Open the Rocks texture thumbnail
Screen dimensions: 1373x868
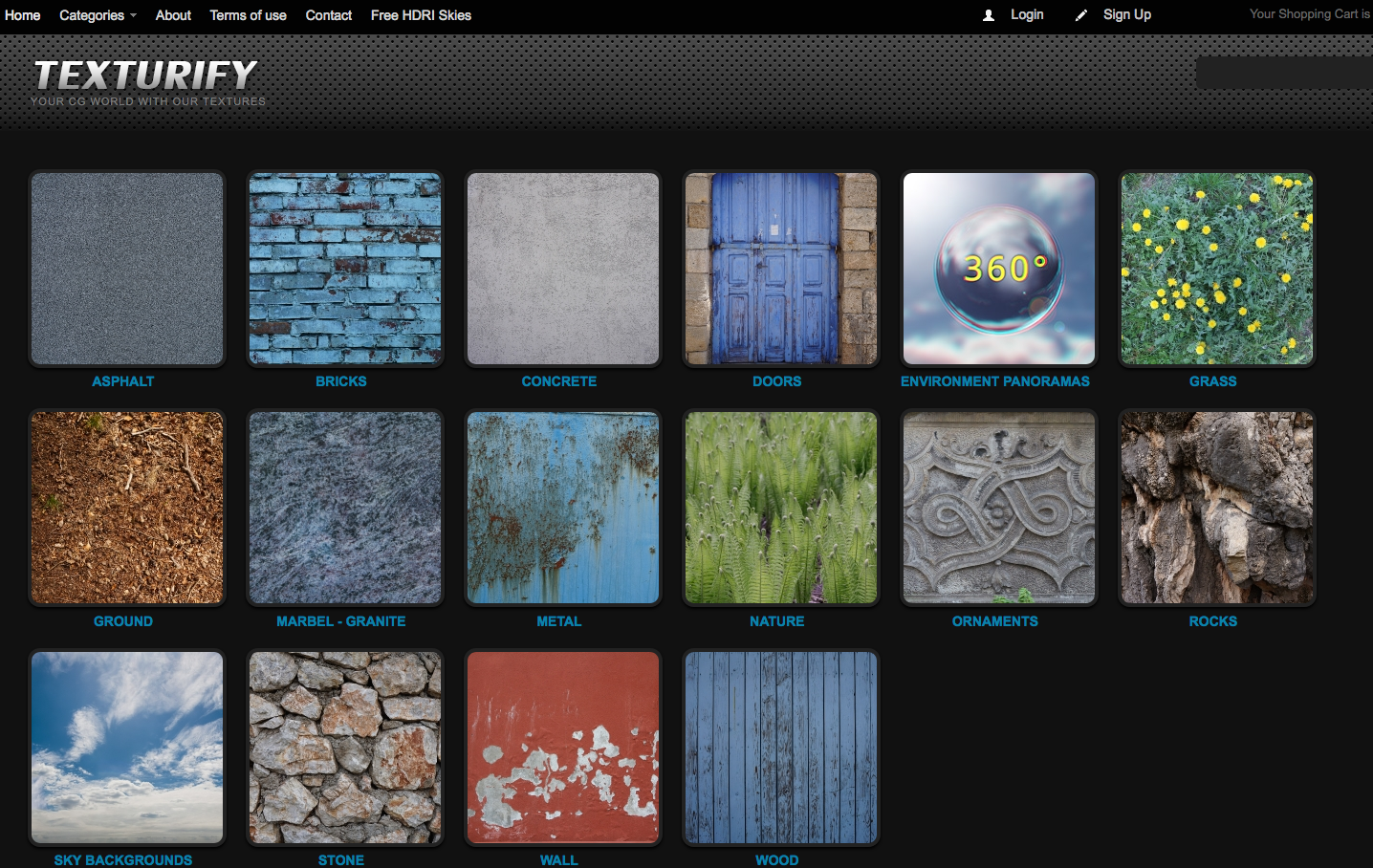click(1217, 508)
